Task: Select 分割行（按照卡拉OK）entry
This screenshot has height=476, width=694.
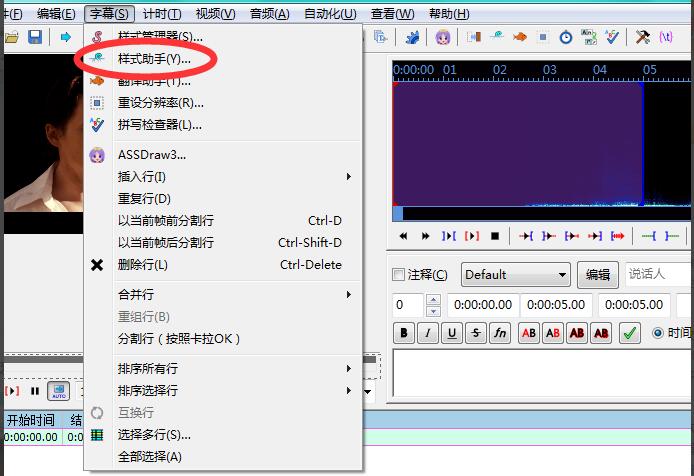Action: pos(224,339)
